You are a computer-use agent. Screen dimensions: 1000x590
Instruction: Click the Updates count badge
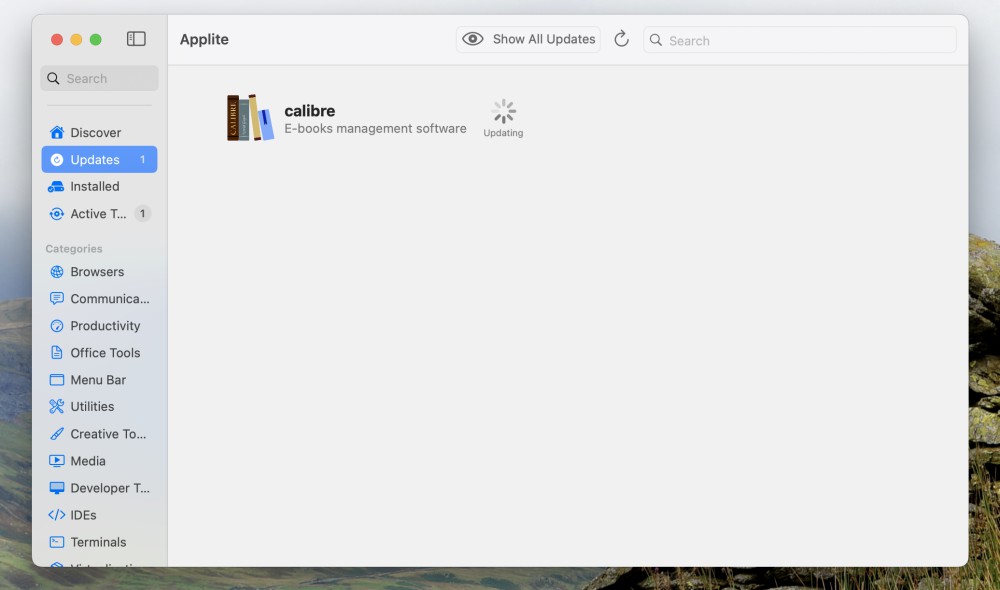click(x=142, y=159)
